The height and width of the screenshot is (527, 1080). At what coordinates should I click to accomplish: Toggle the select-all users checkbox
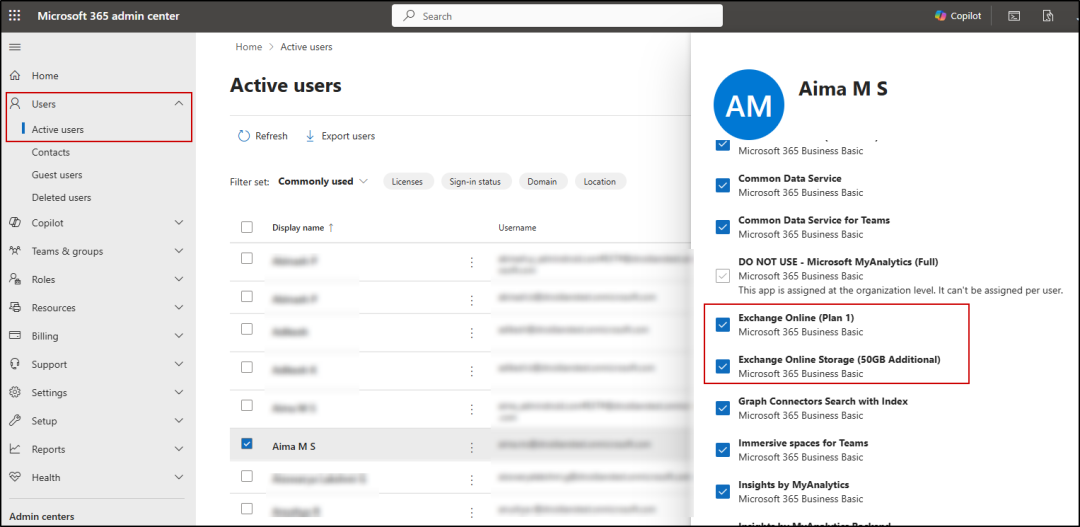(x=247, y=227)
